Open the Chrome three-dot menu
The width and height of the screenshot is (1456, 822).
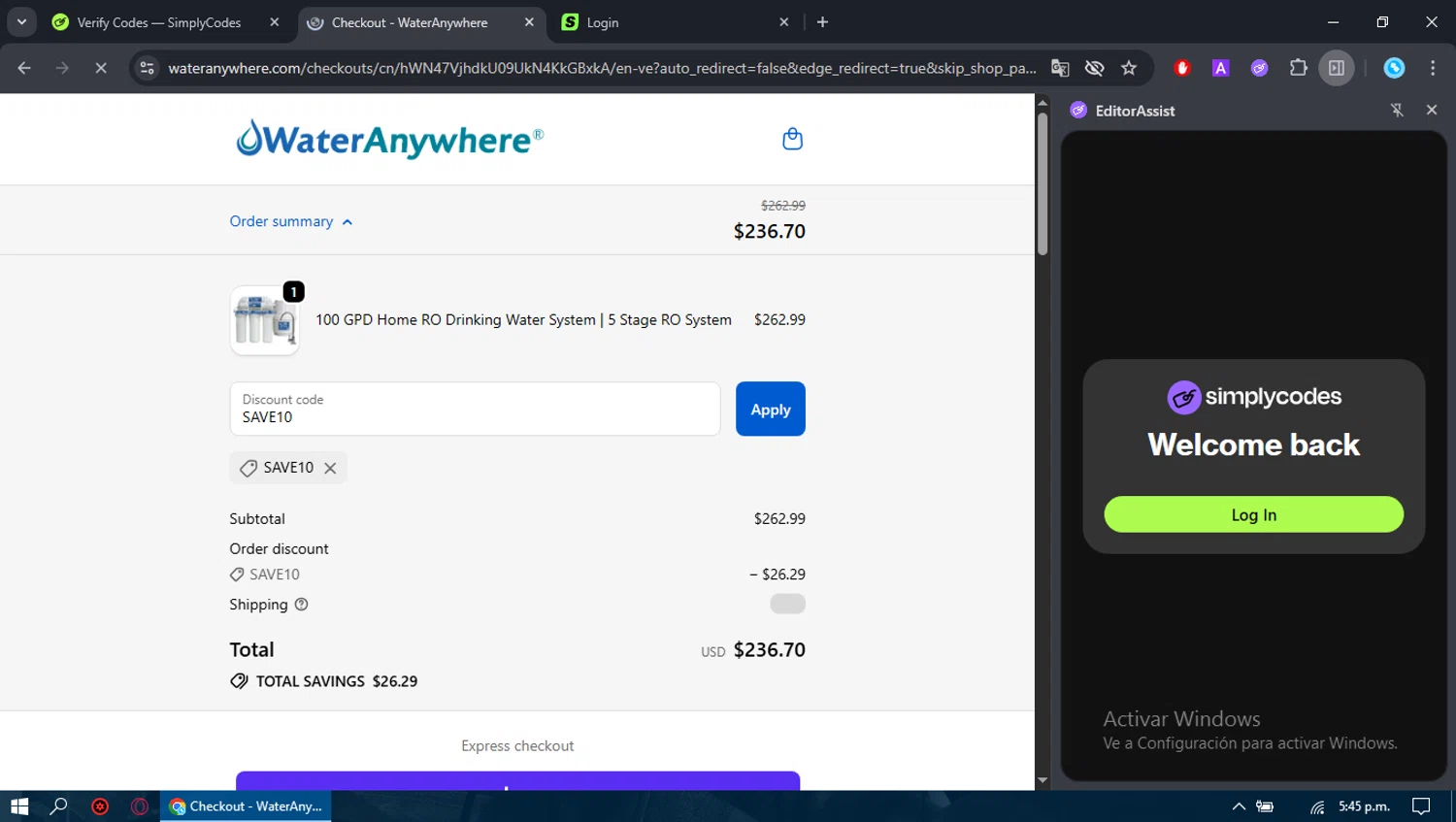tap(1433, 68)
